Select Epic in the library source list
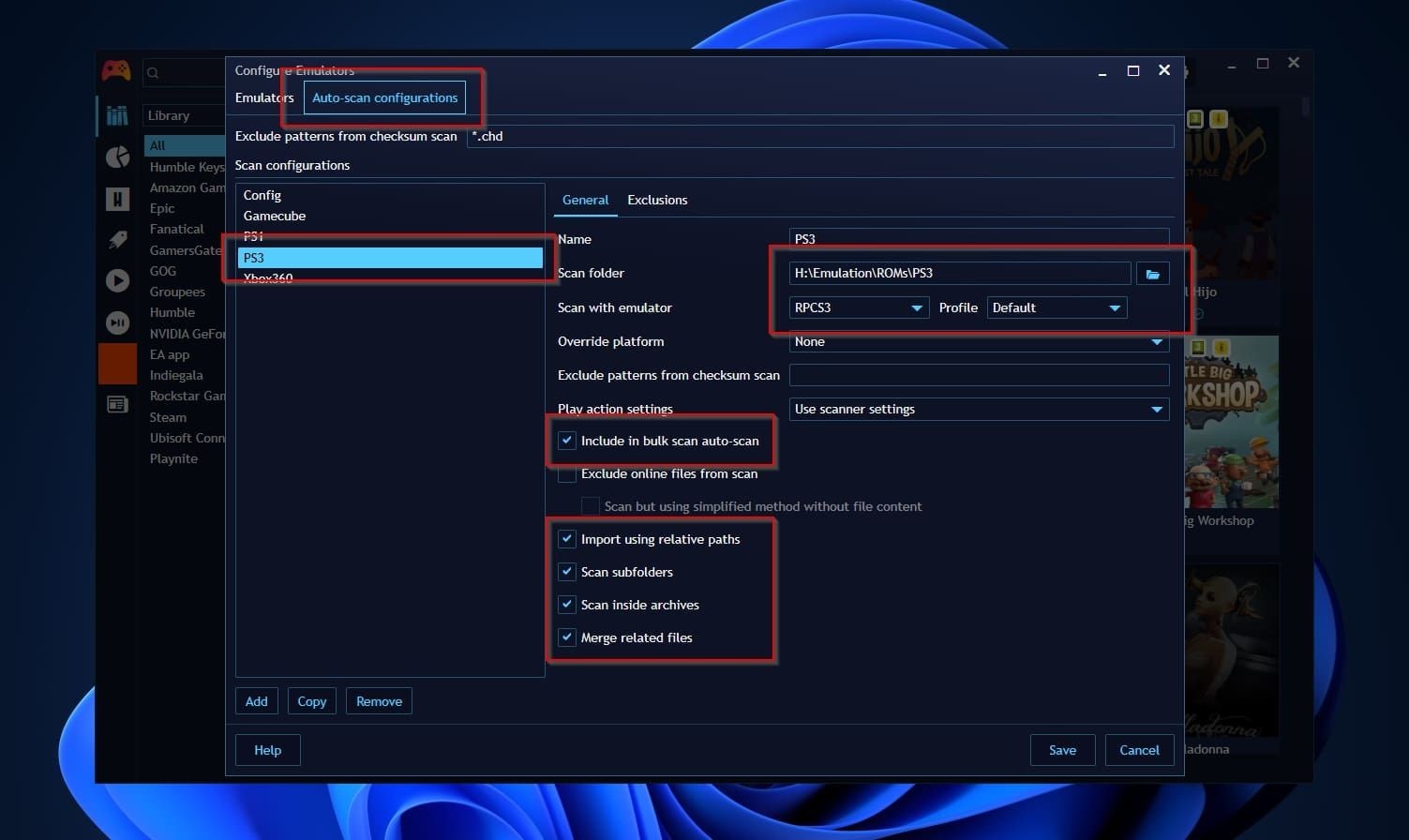The width and height of the screenshot is (1409, 840). 162,208
